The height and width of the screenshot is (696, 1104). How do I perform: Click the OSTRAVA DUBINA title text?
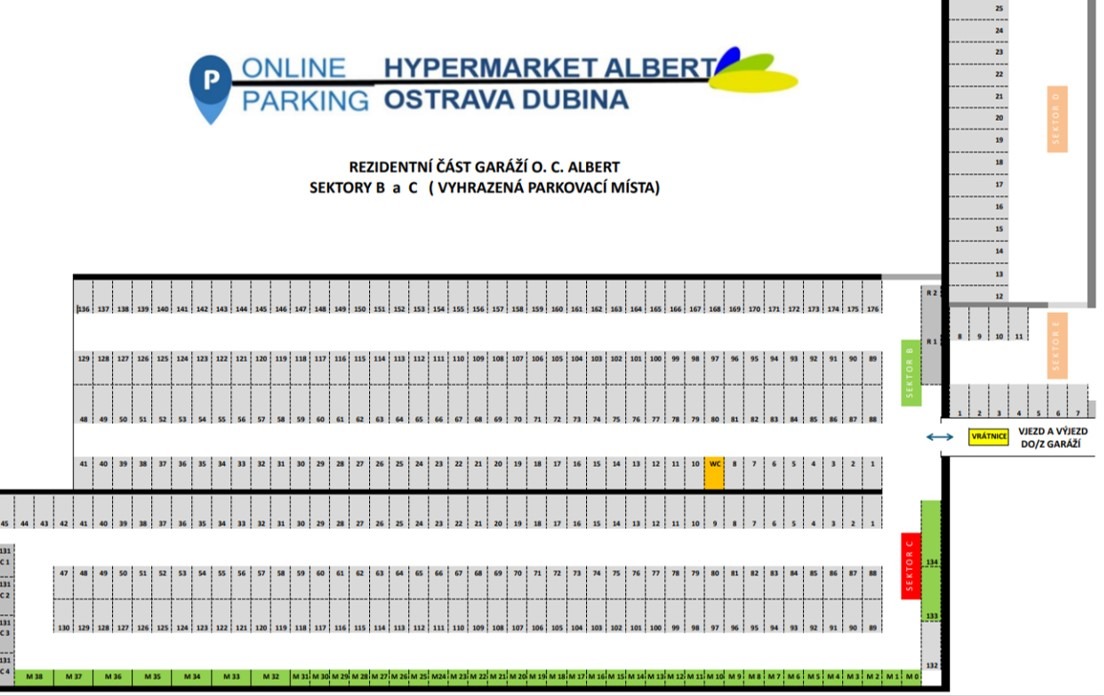506,100
